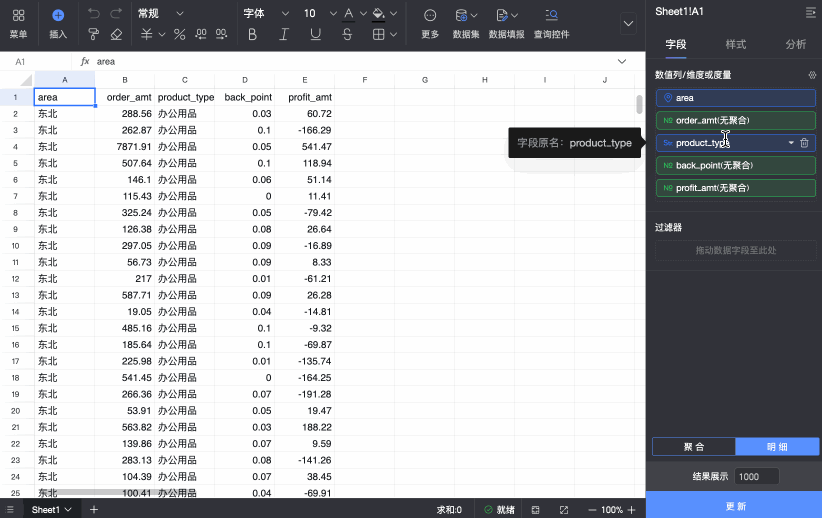Click cell containing 7871.91

(x=125, y=146)
